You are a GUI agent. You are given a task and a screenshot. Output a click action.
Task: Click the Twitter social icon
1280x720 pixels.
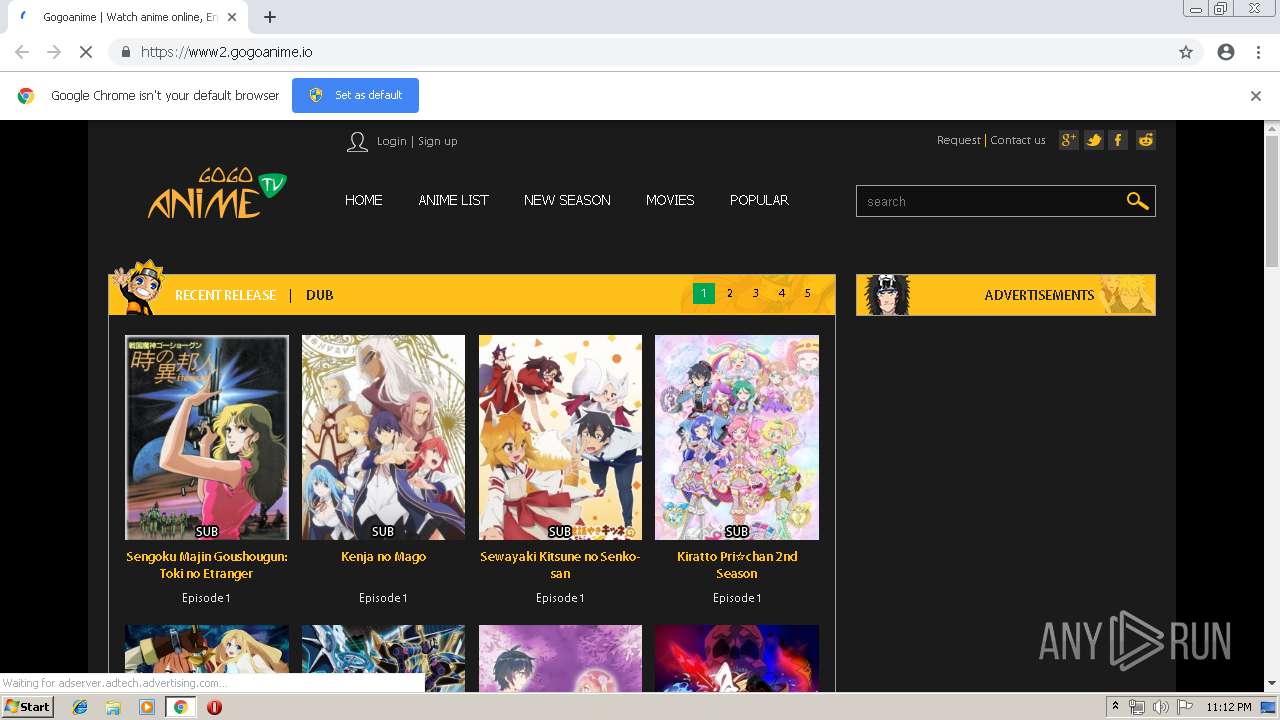pos(1094,140)
